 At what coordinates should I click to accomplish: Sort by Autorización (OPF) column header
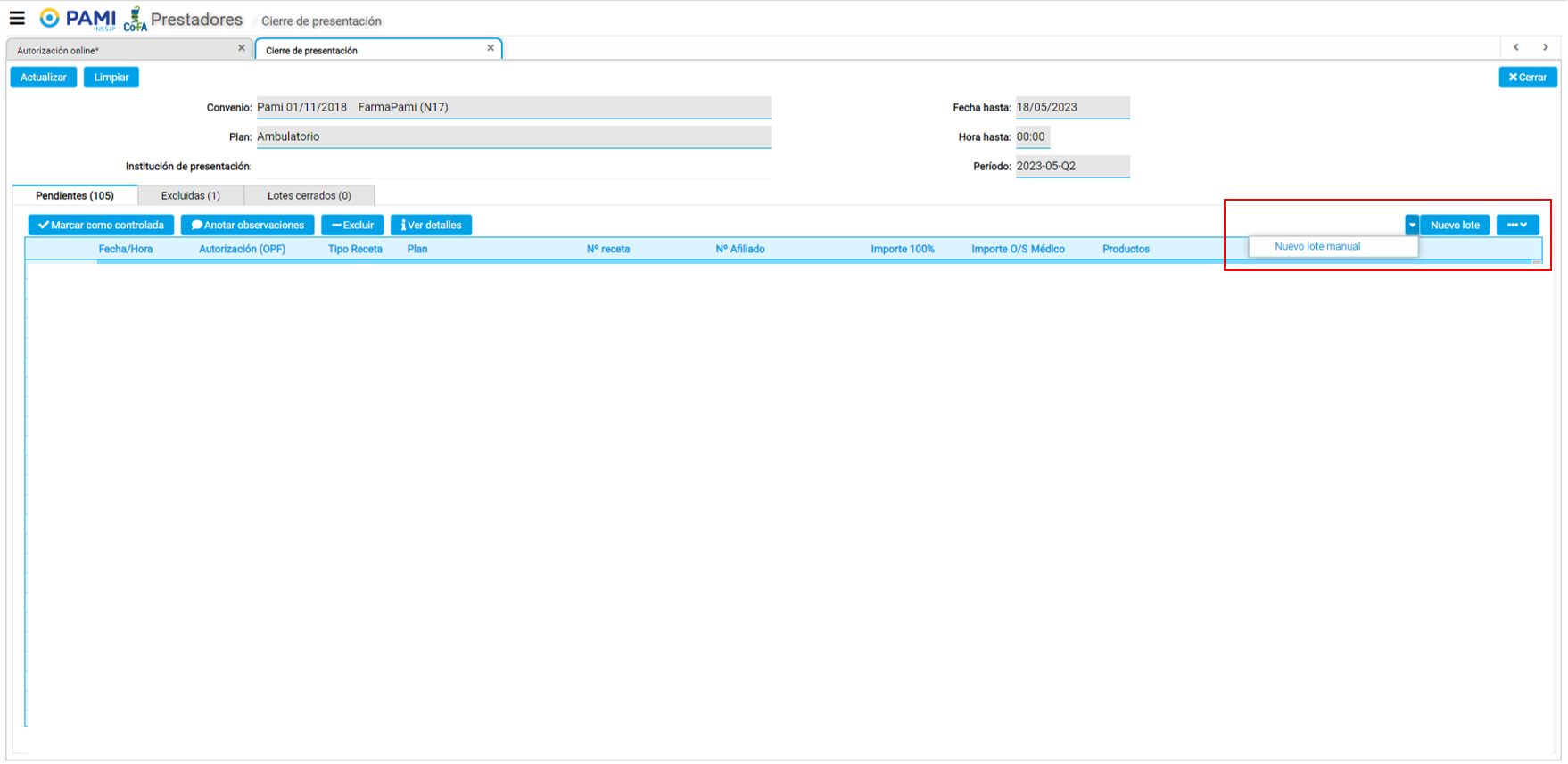coord(242,250)
